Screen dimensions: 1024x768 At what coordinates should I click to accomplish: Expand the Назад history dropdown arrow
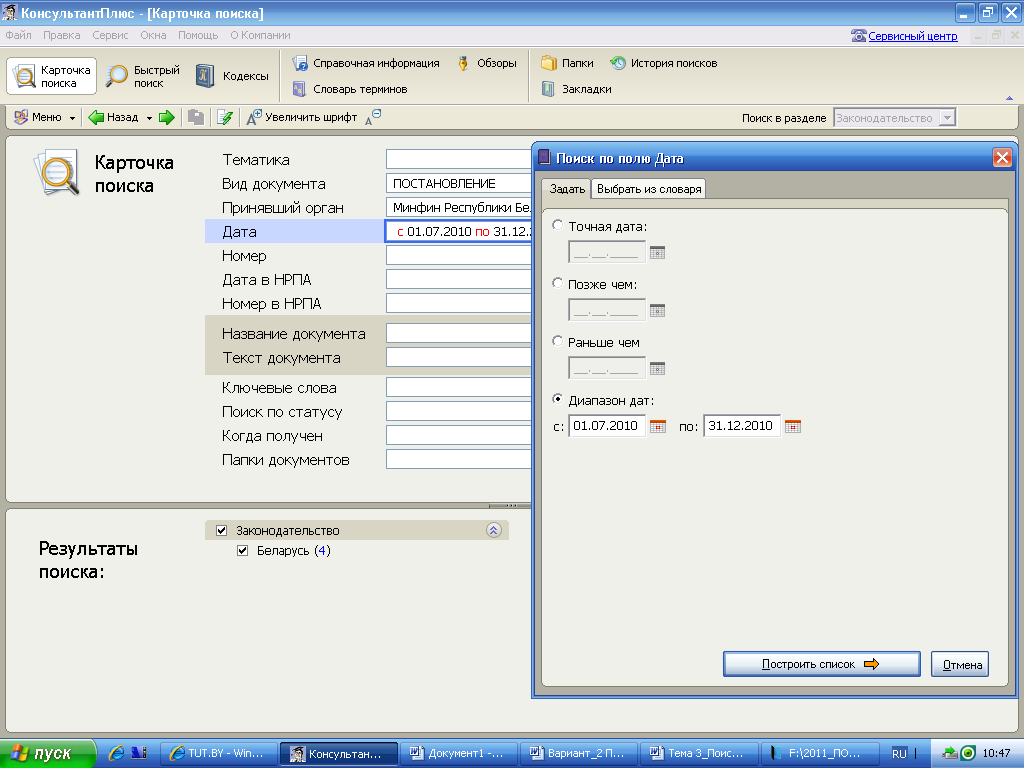click(150, 118)
